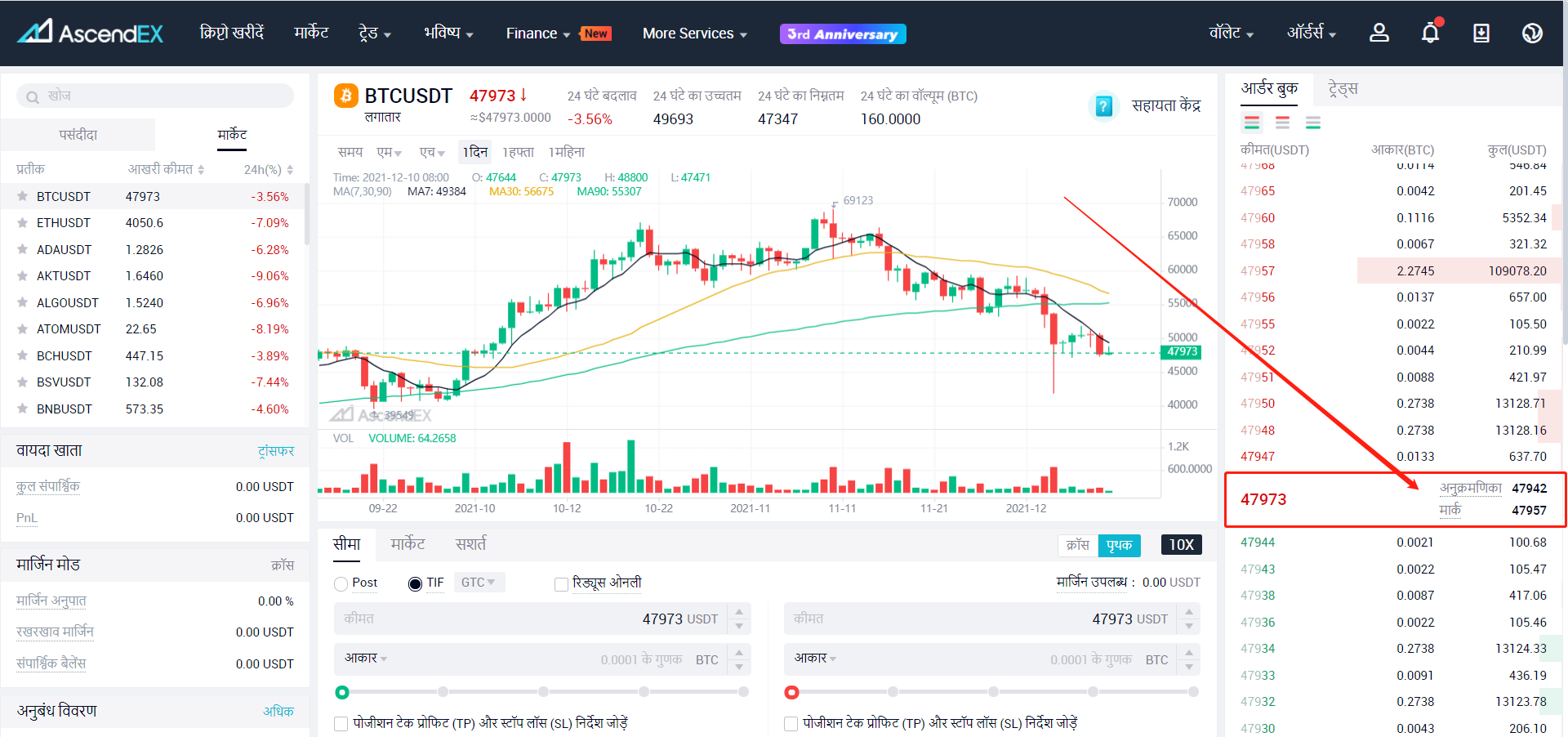Select order book row with price 47957
The height and width of the screenshot is (737, 1568).
pyautogui.click(x=1395, y=270)
